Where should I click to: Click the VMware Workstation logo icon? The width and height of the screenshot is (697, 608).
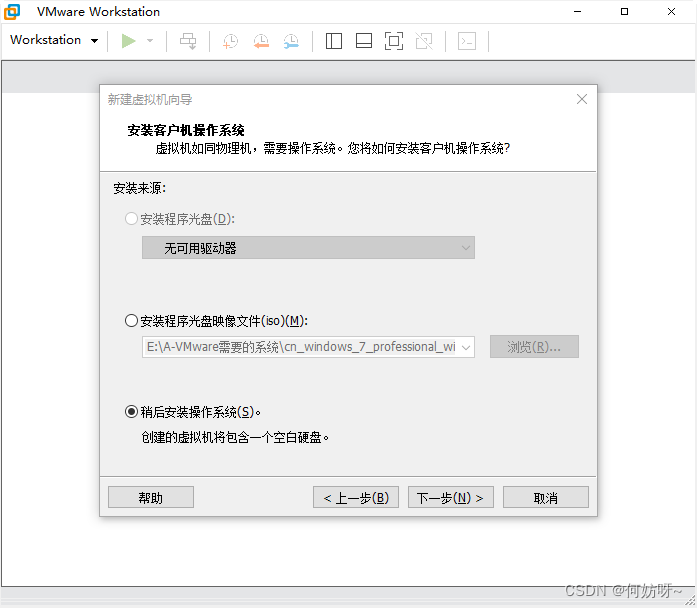[12, 12]
